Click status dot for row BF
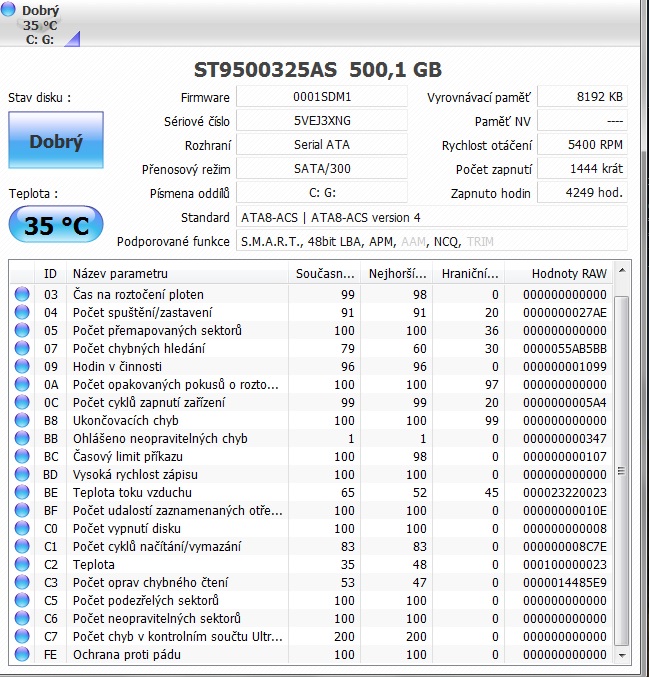This screenshot has height=677, width=649. 22,510
